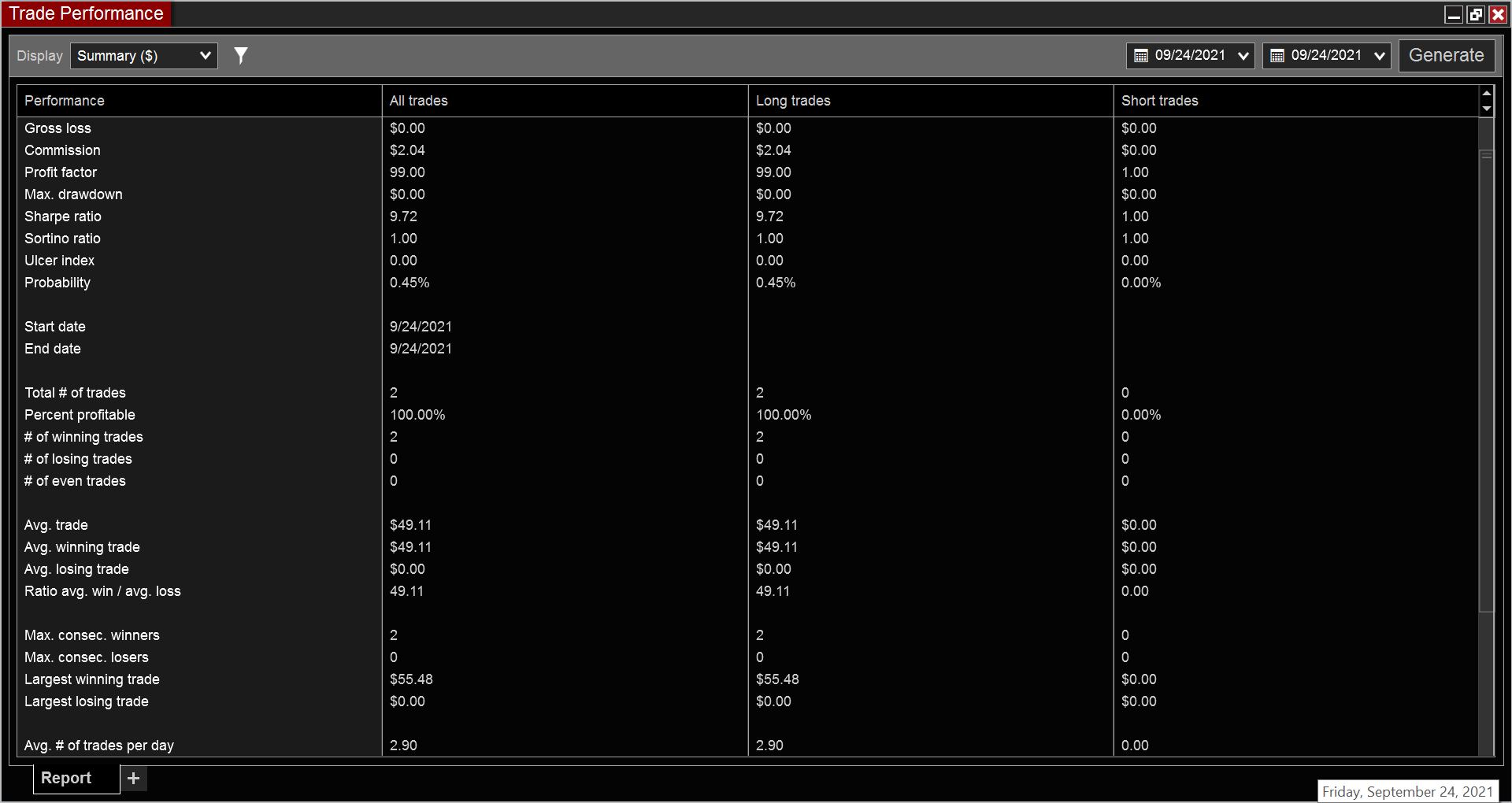The width and height of the screenshot is (1512, 803).
Task: Click All trades Commission value $2.04
Action: click(x=407, y=150)
